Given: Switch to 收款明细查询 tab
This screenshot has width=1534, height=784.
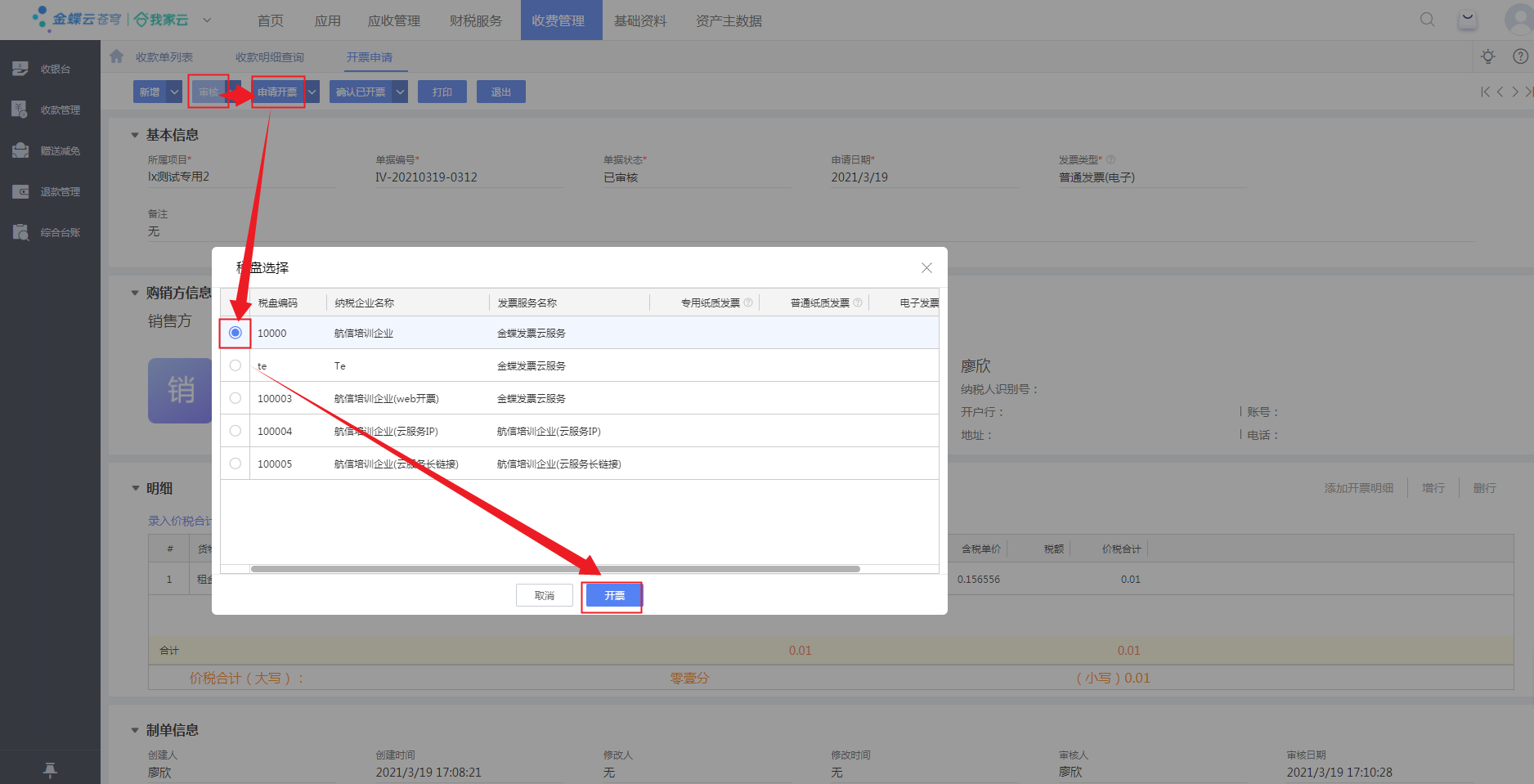Looking at the screenshot, I should tap(270, 57).
